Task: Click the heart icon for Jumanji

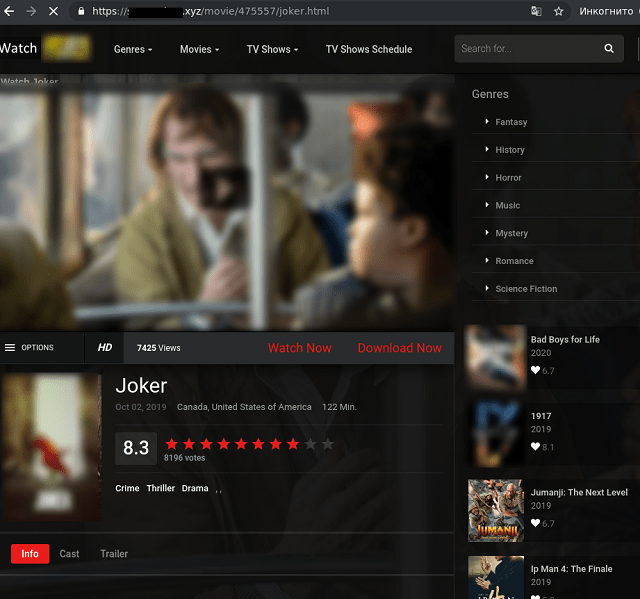Action: click(535, 523)
